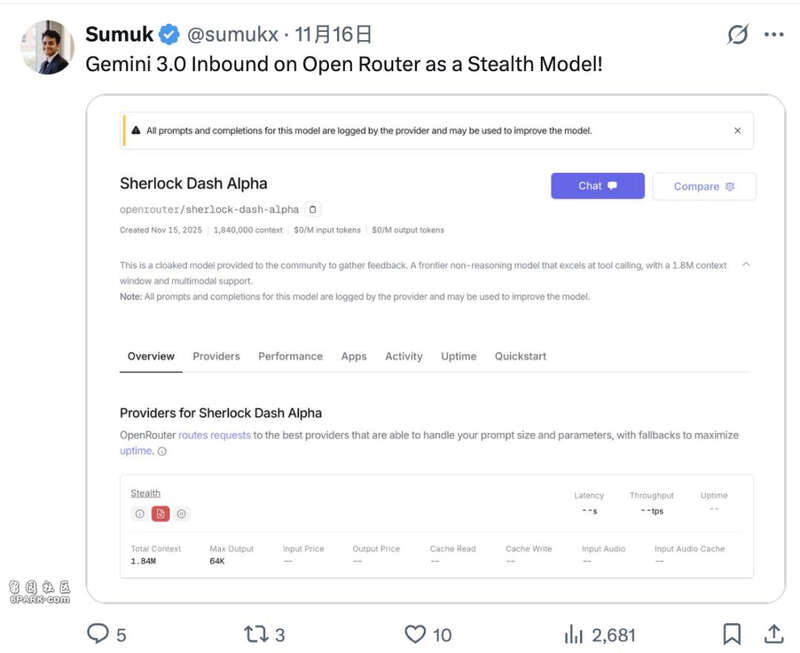Bookmark this tweet
800x653 pixels.
(x=732, y=634)
